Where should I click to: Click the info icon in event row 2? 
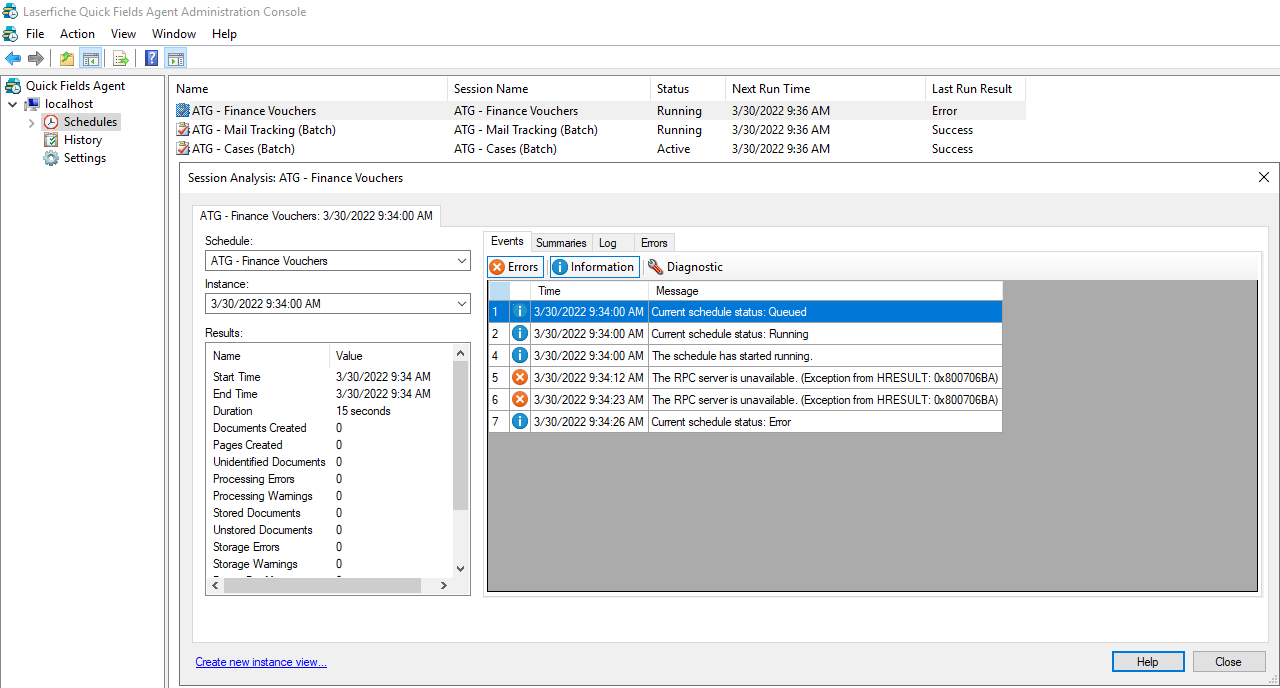[x=520, y=334]
